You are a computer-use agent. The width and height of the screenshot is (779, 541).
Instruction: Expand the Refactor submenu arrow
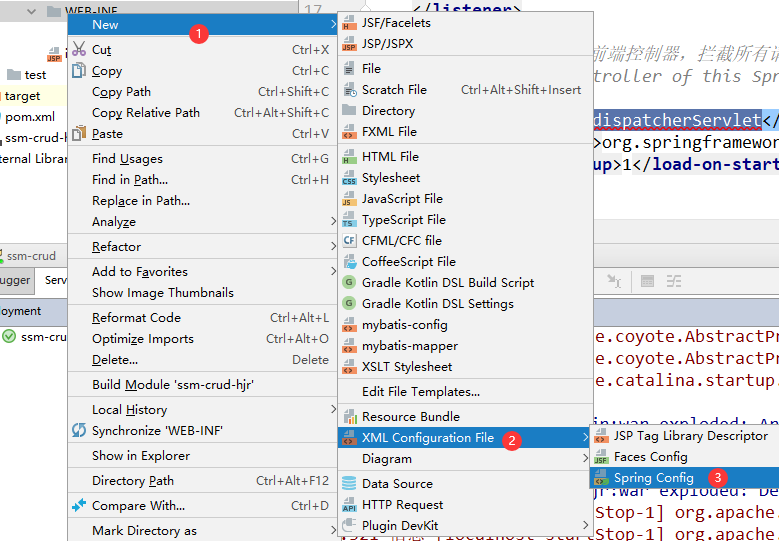coord(333,246)
